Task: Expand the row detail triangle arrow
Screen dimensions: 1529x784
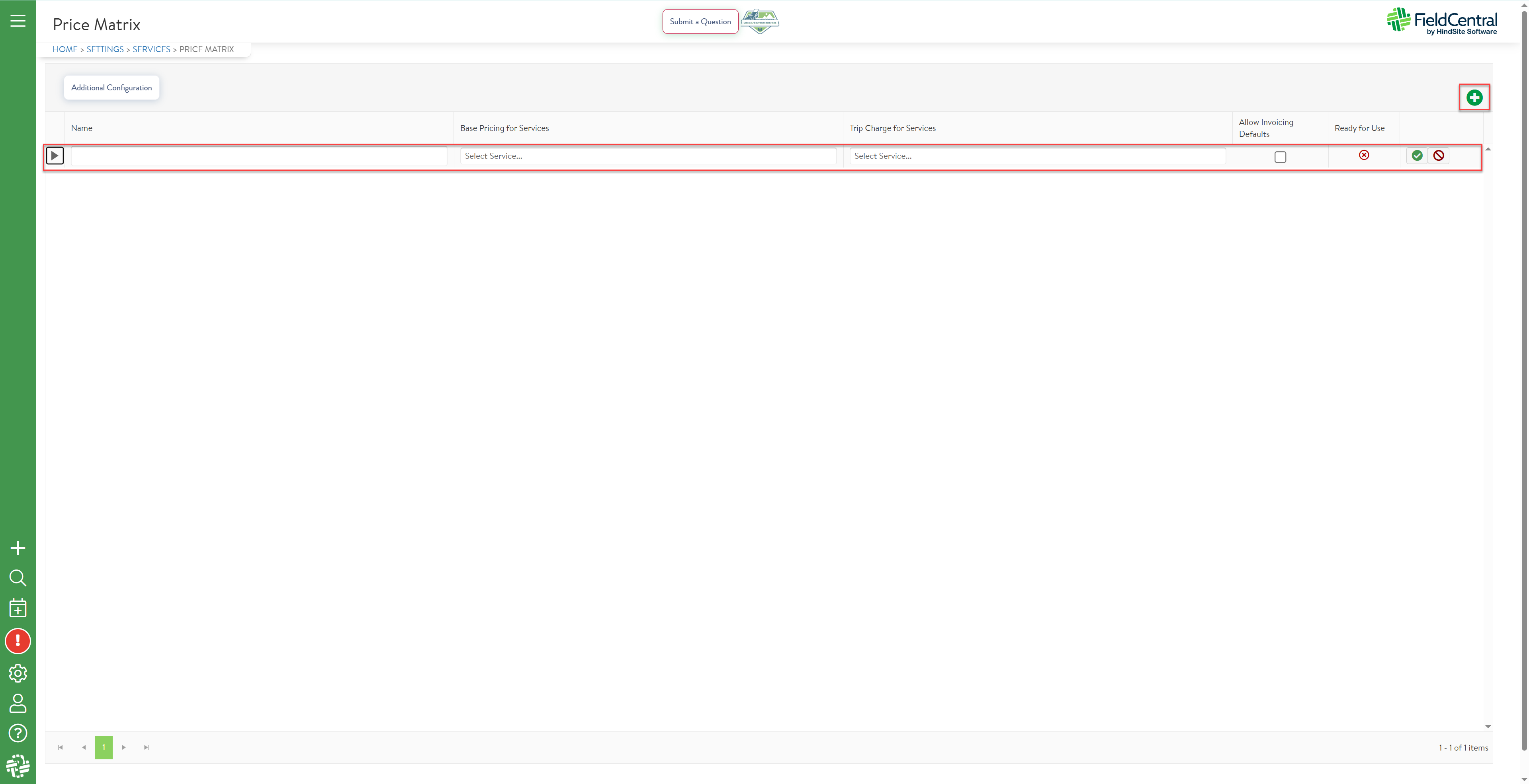Action: (x=55, y=156)
